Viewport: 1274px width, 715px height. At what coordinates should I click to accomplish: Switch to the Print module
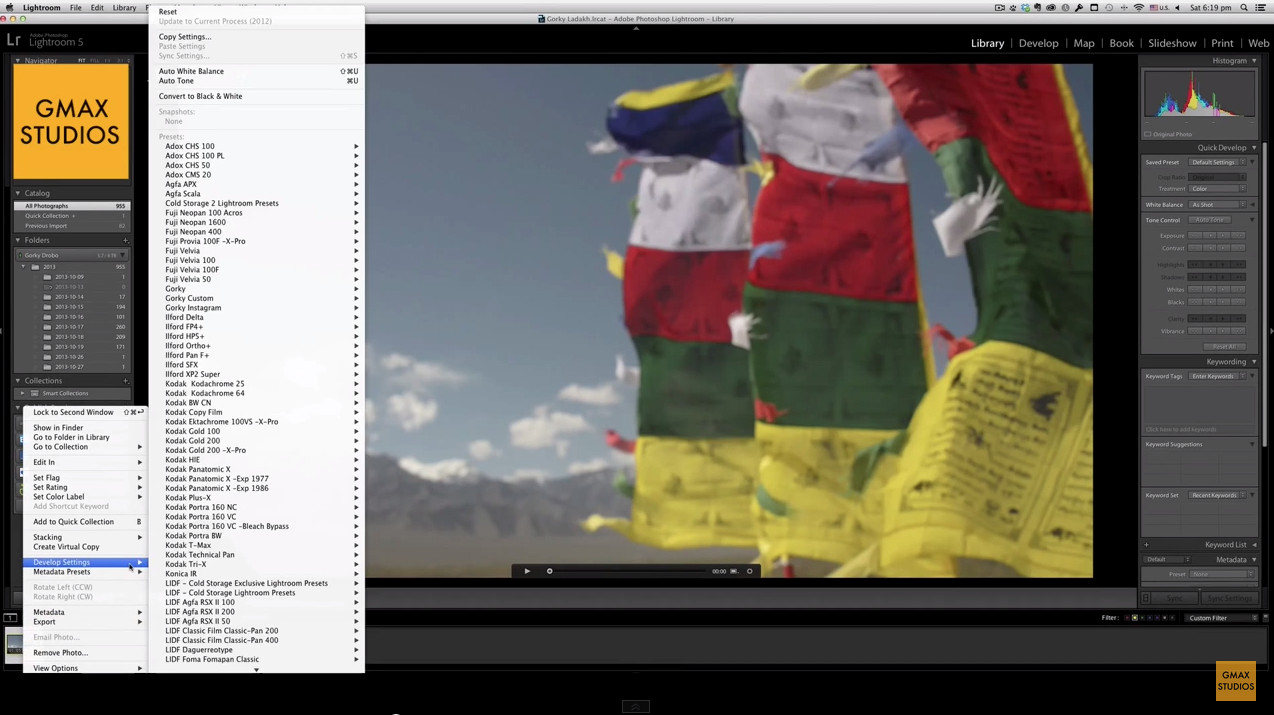(x=1222, y=43)
